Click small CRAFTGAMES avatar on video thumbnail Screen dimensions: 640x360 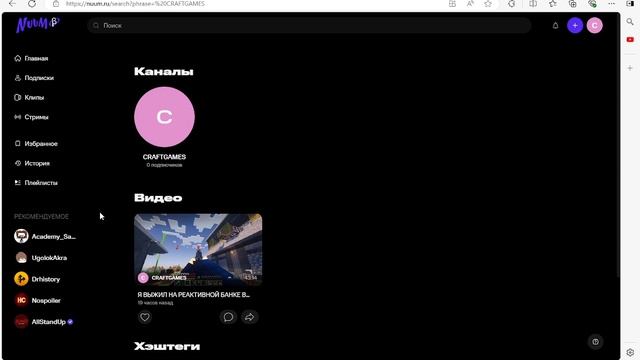coord(143,278)
